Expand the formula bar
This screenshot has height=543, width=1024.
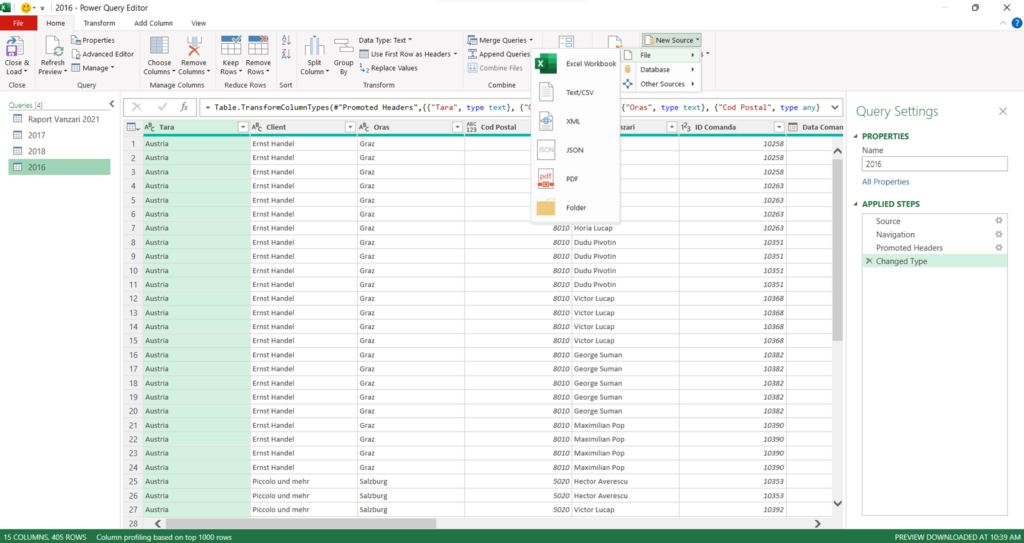click(835, 107)
